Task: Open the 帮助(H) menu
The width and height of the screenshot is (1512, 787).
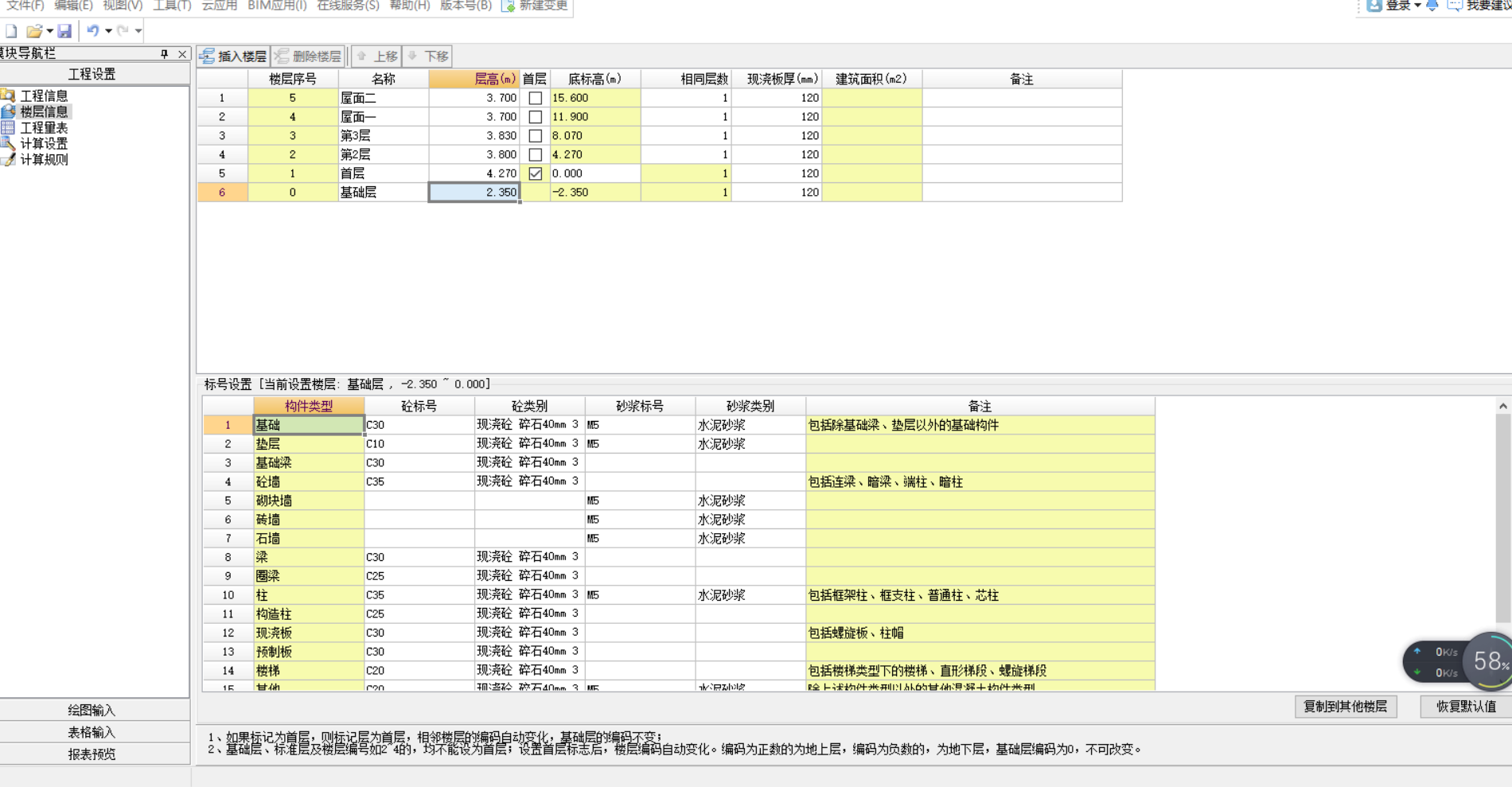Action: [410, 6]
